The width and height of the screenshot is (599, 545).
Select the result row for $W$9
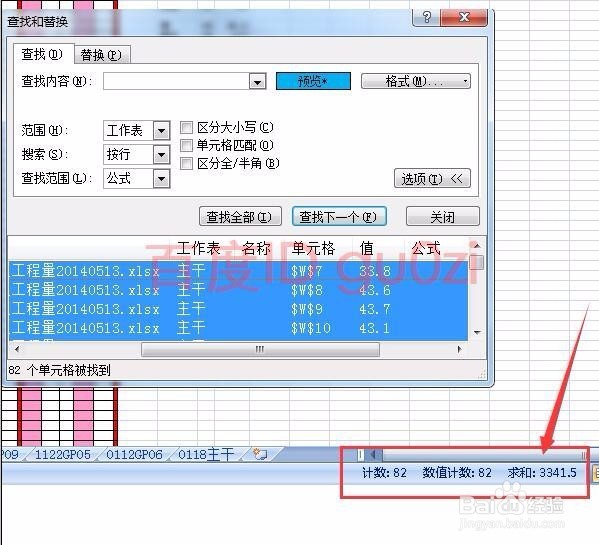tap(238, 309)
